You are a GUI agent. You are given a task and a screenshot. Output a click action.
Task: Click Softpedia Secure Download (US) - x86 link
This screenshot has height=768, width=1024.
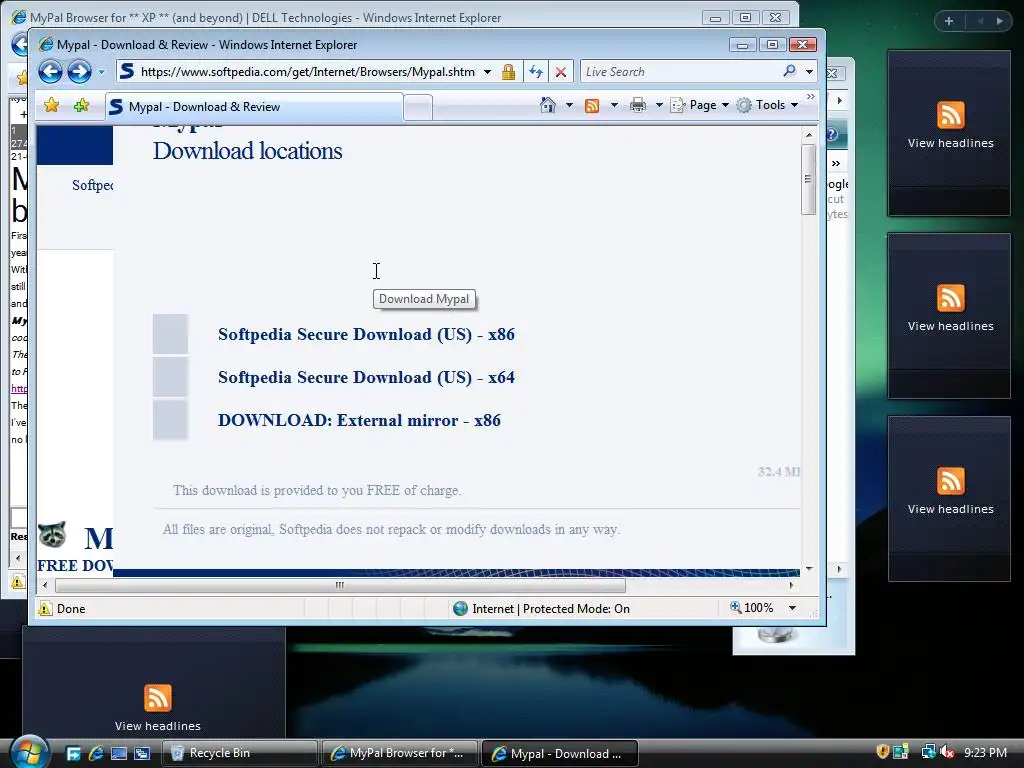click(x=366, y=334)
